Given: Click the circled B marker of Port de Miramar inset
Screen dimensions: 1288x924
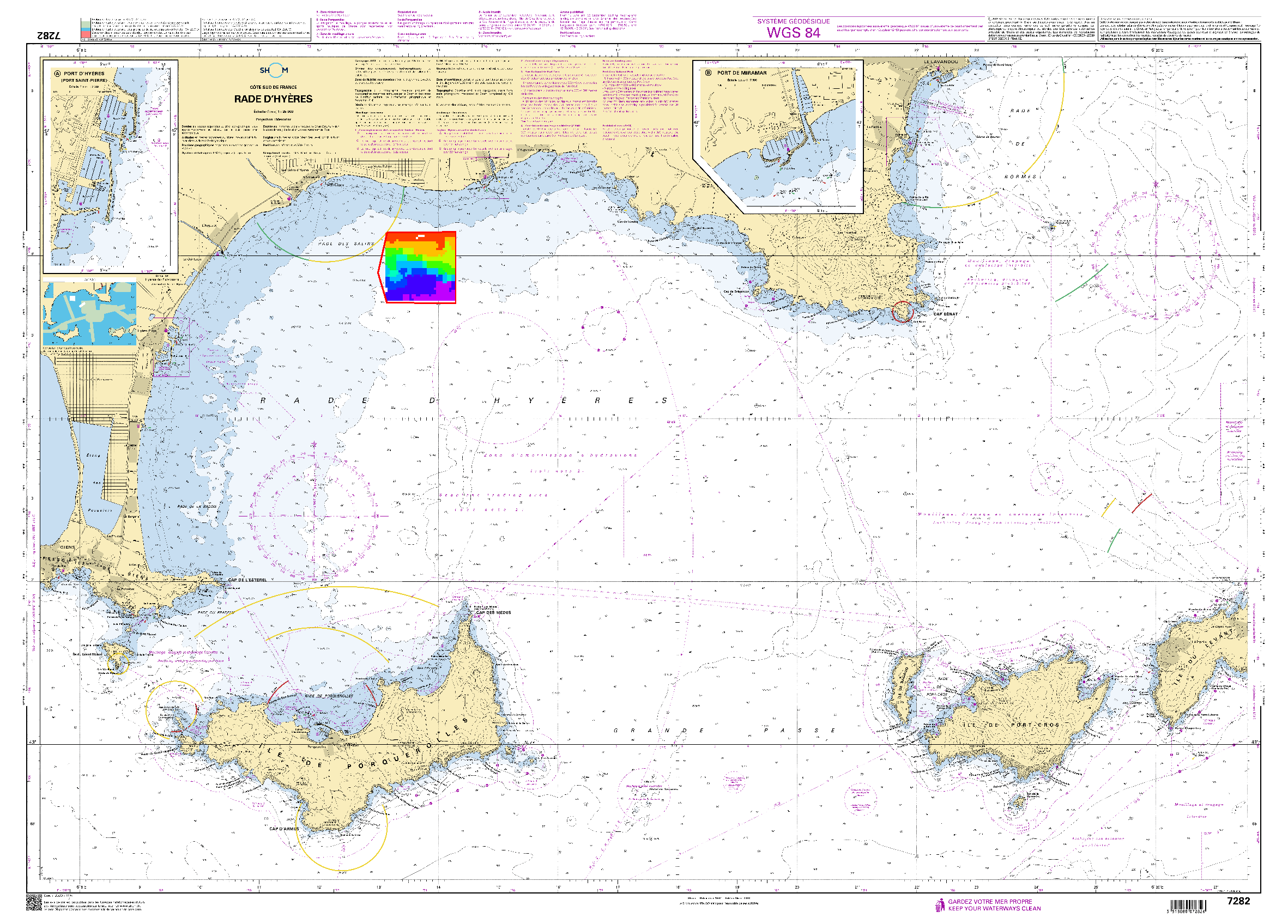Looking at the screenshot, I should [x=708, y=72].
